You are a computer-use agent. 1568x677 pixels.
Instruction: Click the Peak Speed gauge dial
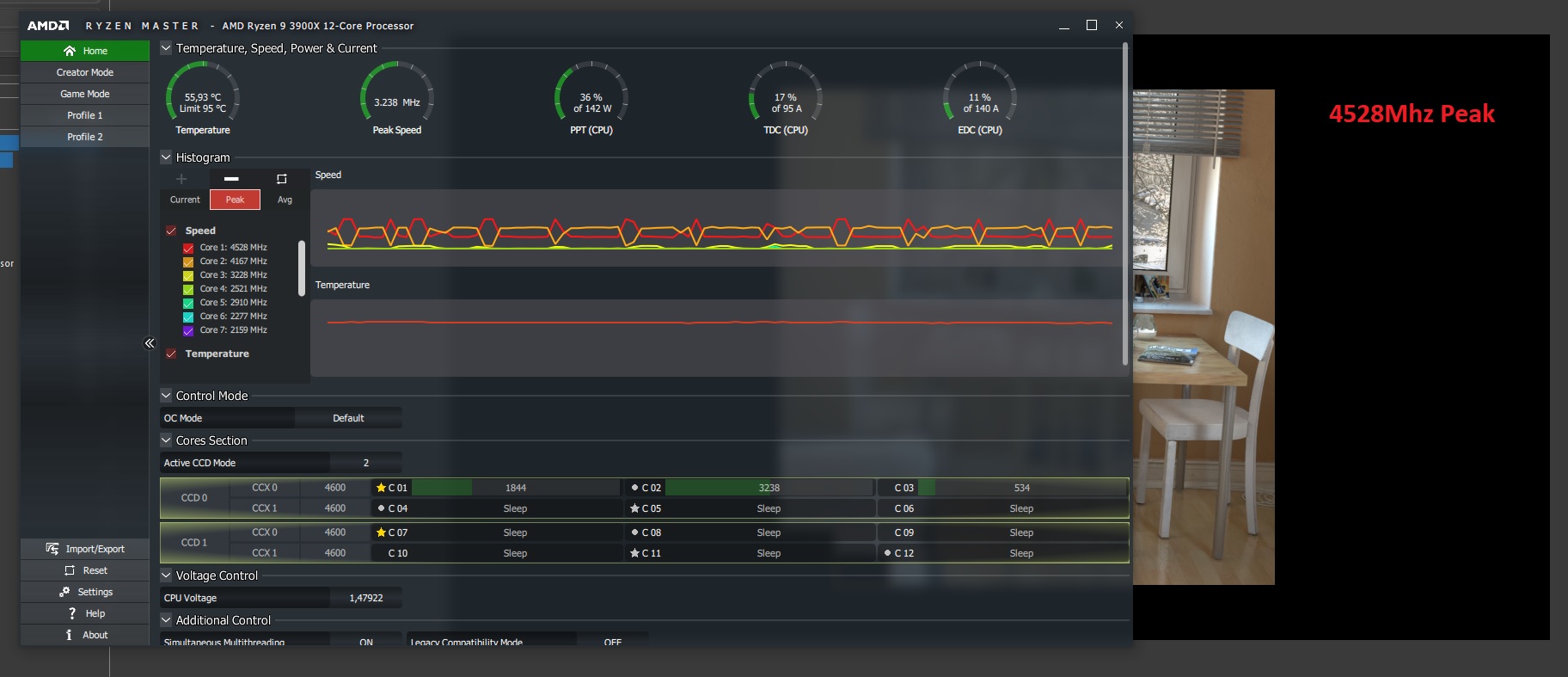pos(397,93)
